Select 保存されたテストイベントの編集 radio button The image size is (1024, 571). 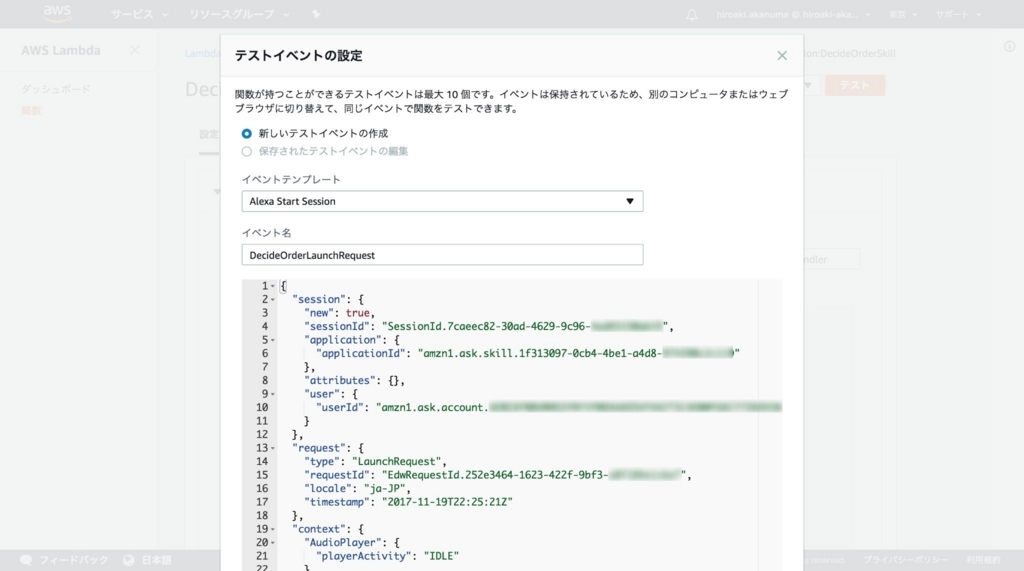click(x=247, y=151)
